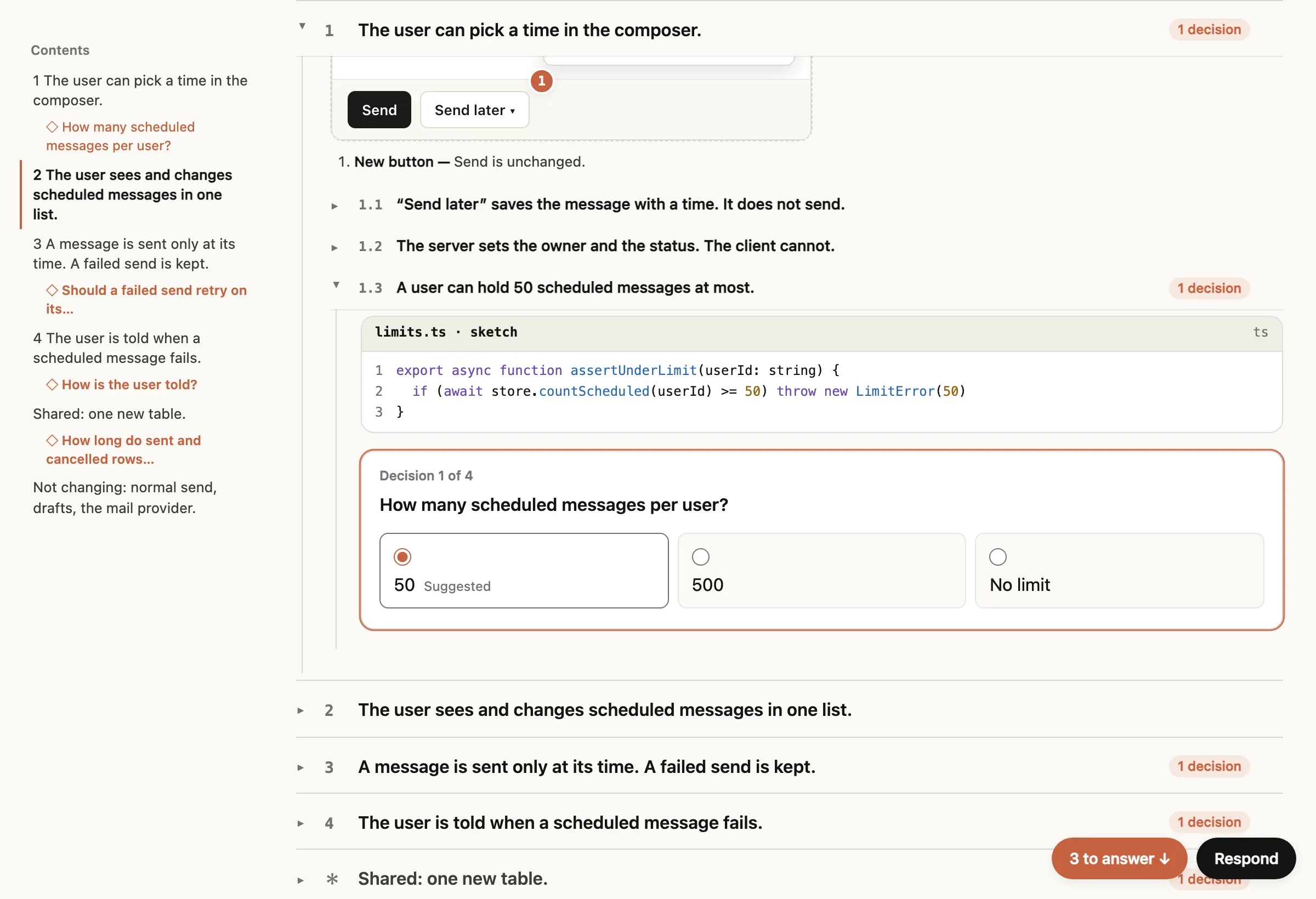
Task: Open decision badge for section 1 heading
Action: click(1209, 30)
